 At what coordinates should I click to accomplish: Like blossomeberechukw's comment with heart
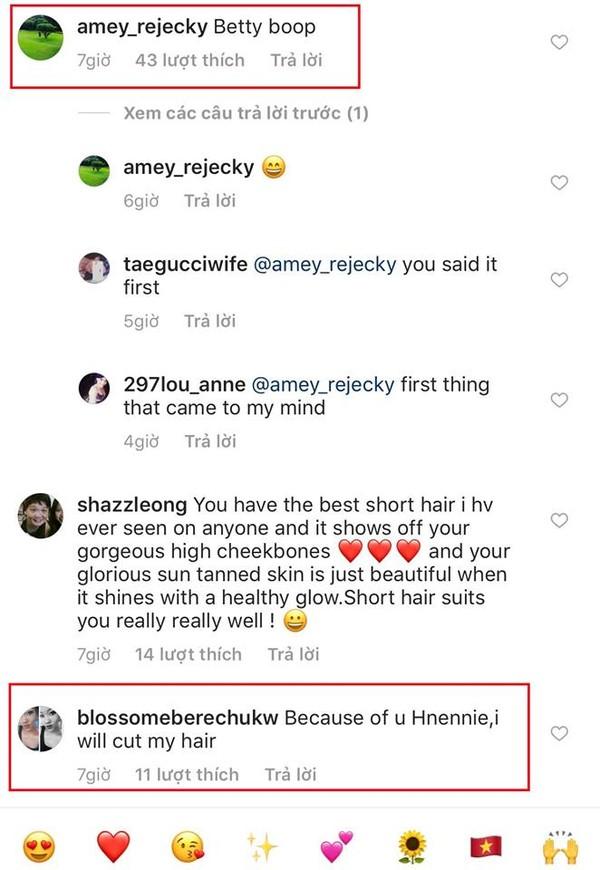560,733
